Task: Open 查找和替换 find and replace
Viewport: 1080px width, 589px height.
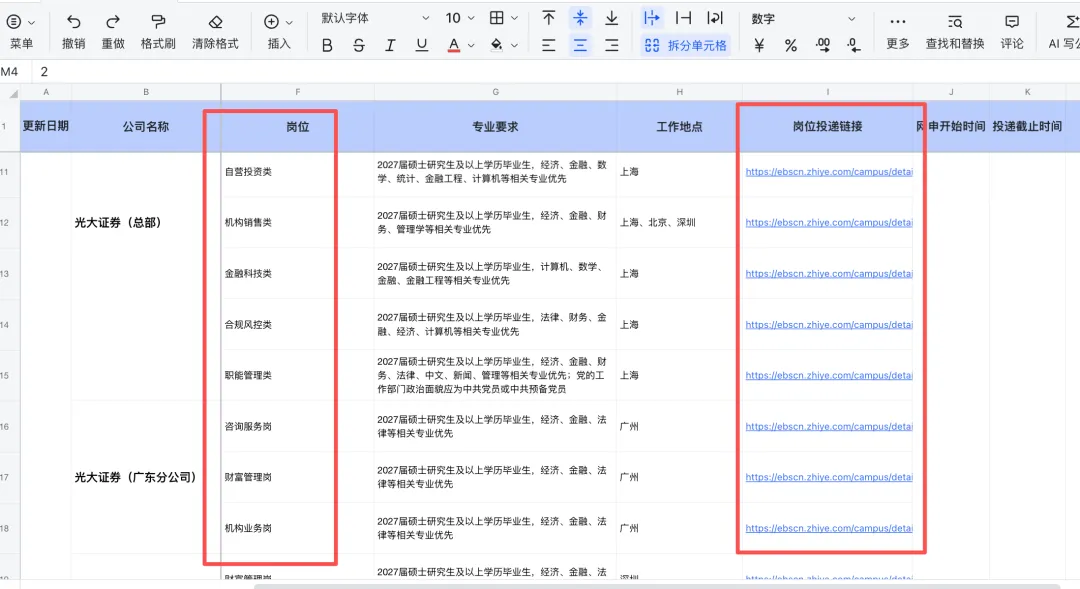Action: pyautogui.click(x=955, y=32)
